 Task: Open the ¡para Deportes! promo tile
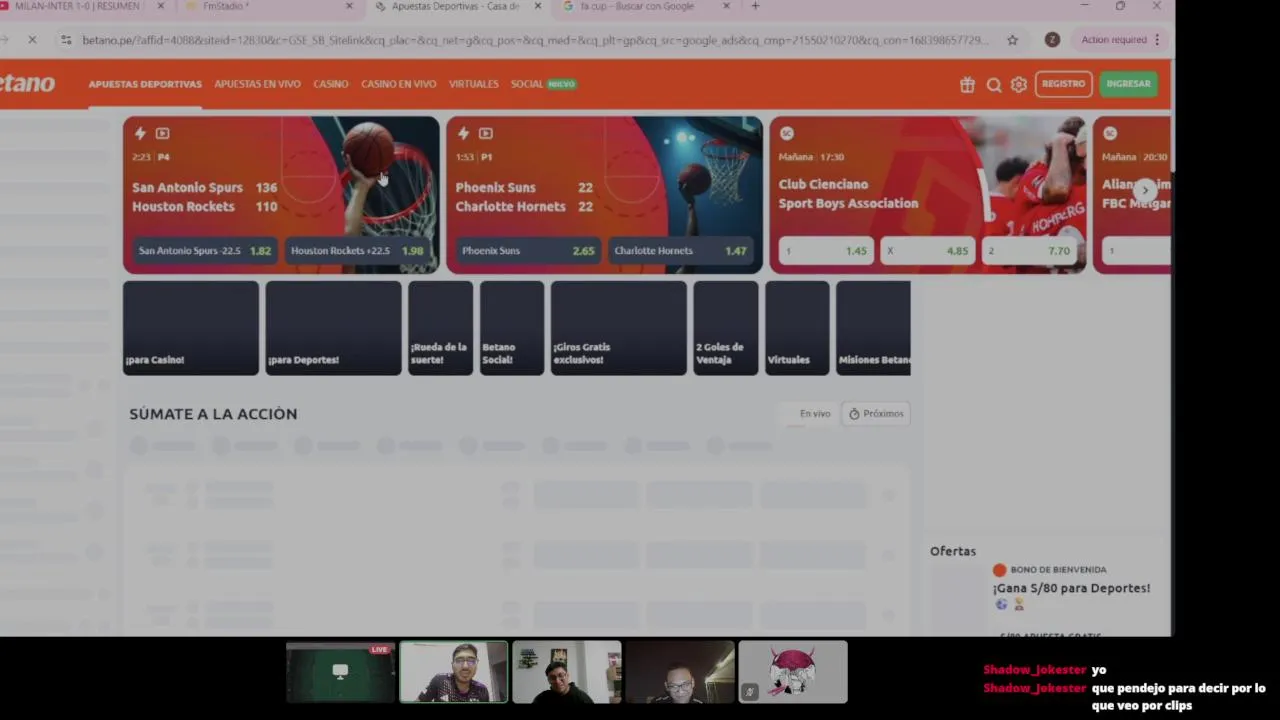[333, 328]
